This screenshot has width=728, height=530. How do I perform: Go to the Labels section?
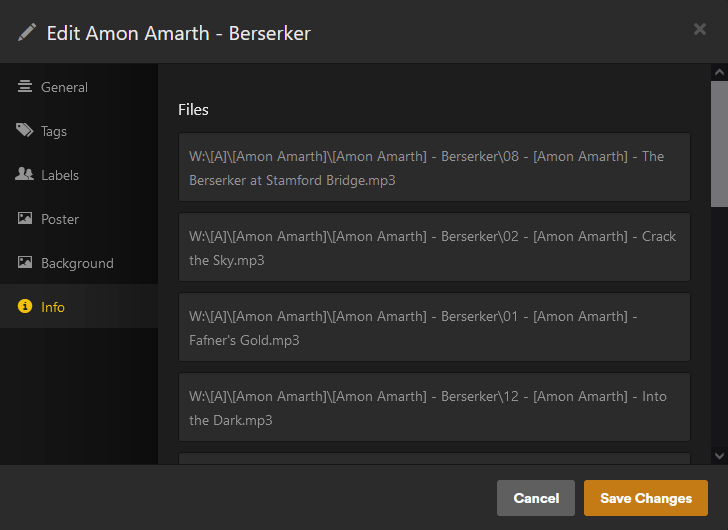(60, 175)
